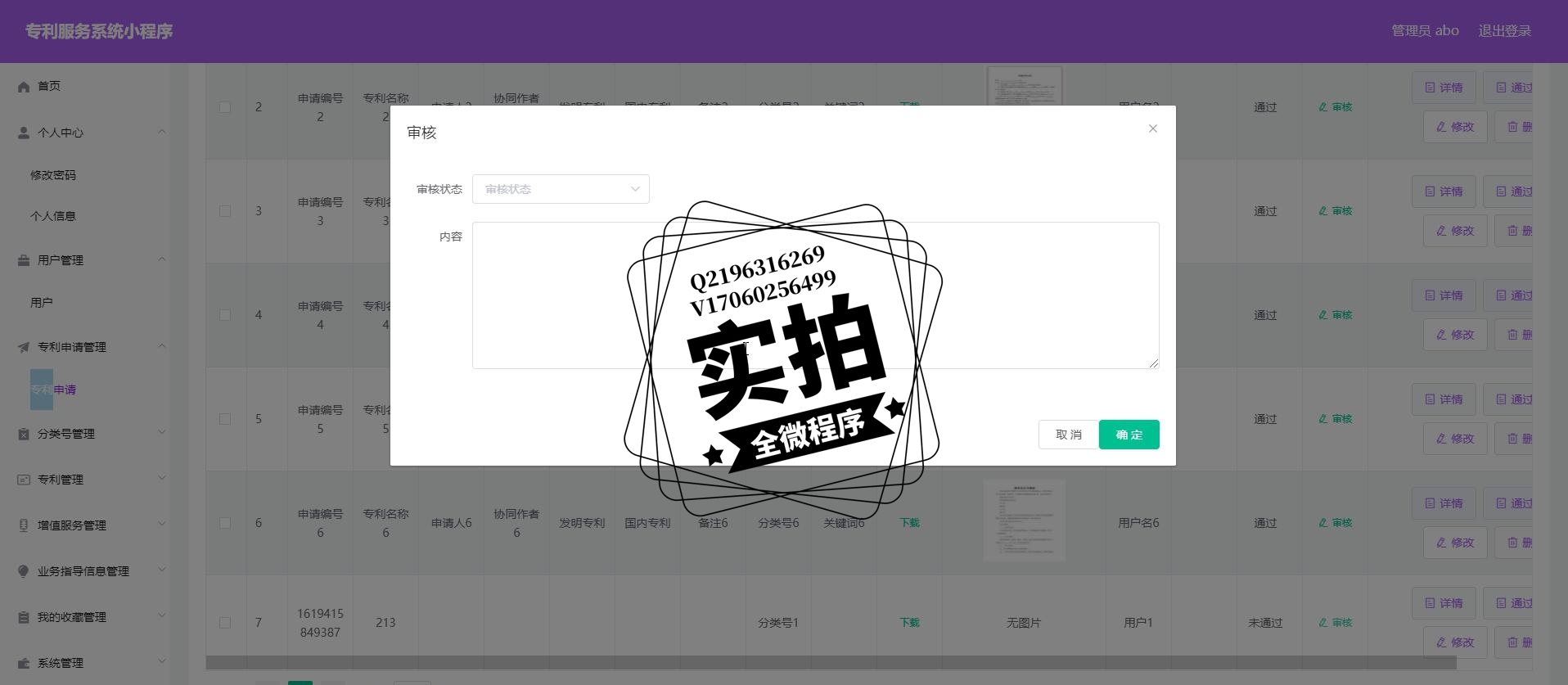
Task: Click the icon beside 我的收藏管理
Action: point(24,617)
